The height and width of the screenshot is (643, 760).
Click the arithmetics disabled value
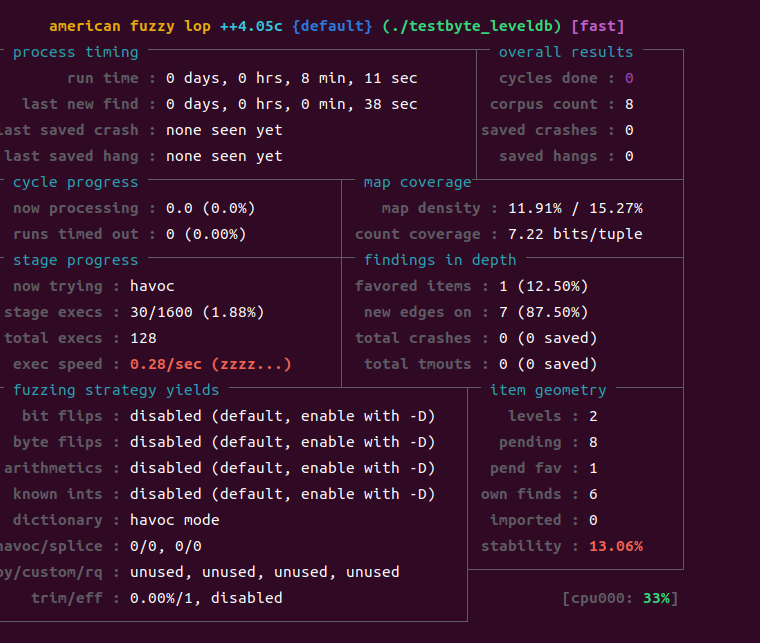pos(283,468)
